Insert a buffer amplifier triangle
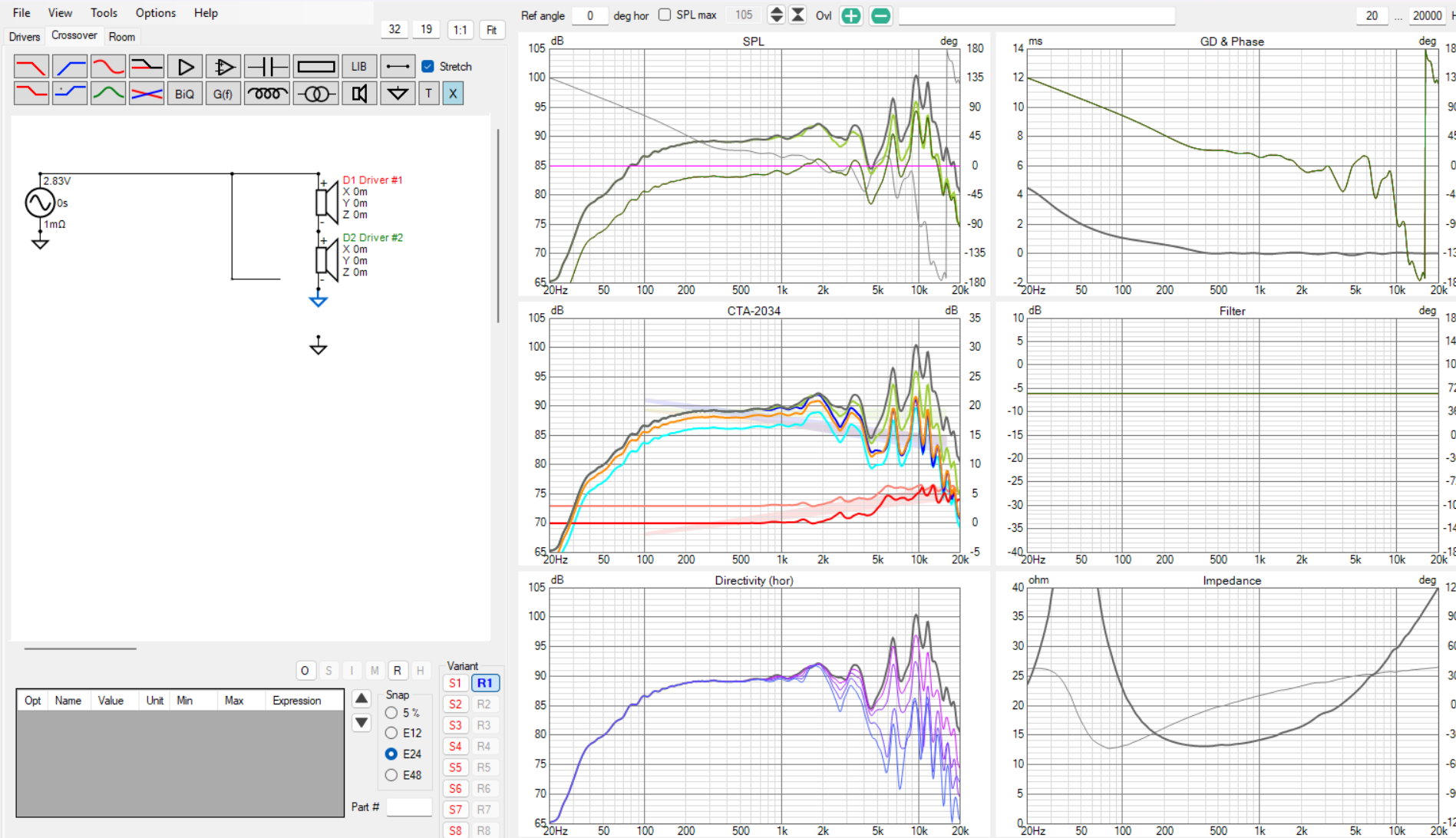This screenshot has height=838, width=1456. pyautogui.click(x=185, y=67)
